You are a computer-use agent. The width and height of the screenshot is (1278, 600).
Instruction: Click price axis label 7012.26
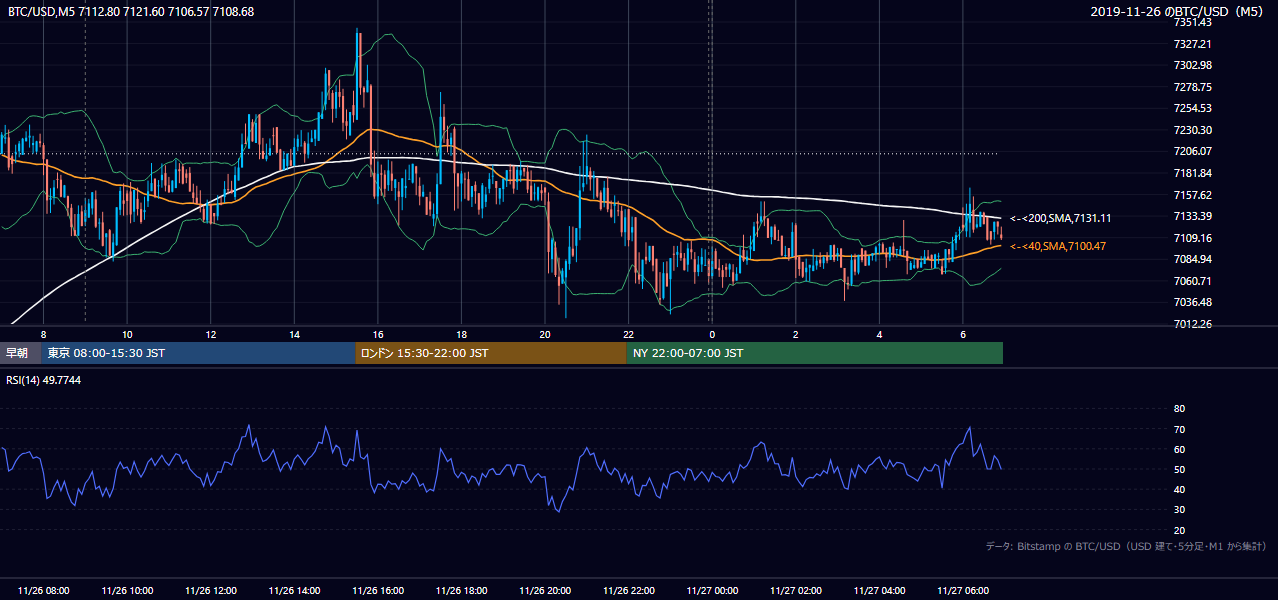pyautogui.click(x=1192, y=324)
